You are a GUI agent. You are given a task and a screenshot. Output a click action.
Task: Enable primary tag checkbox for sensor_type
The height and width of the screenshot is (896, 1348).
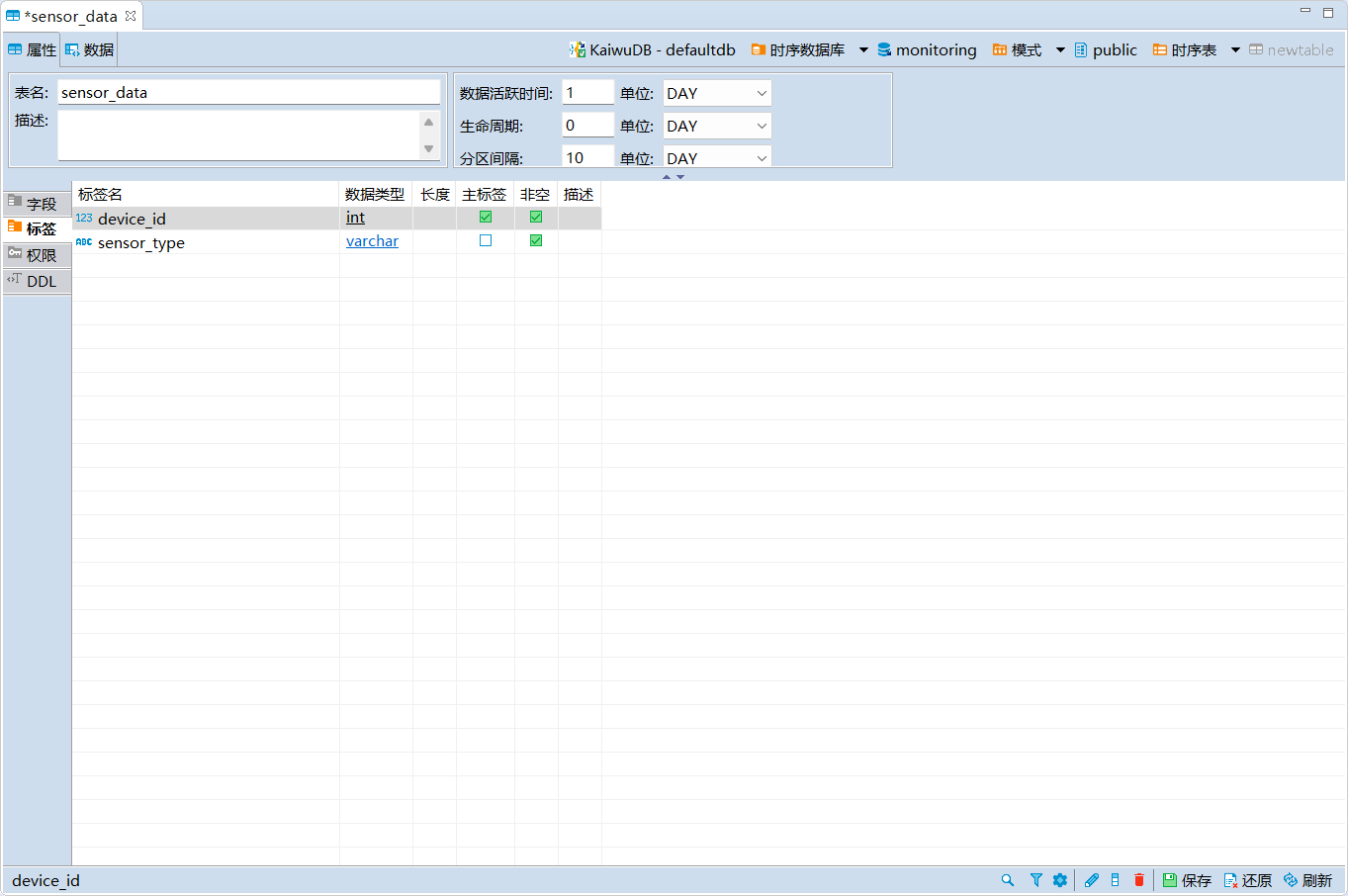[486, 240]
